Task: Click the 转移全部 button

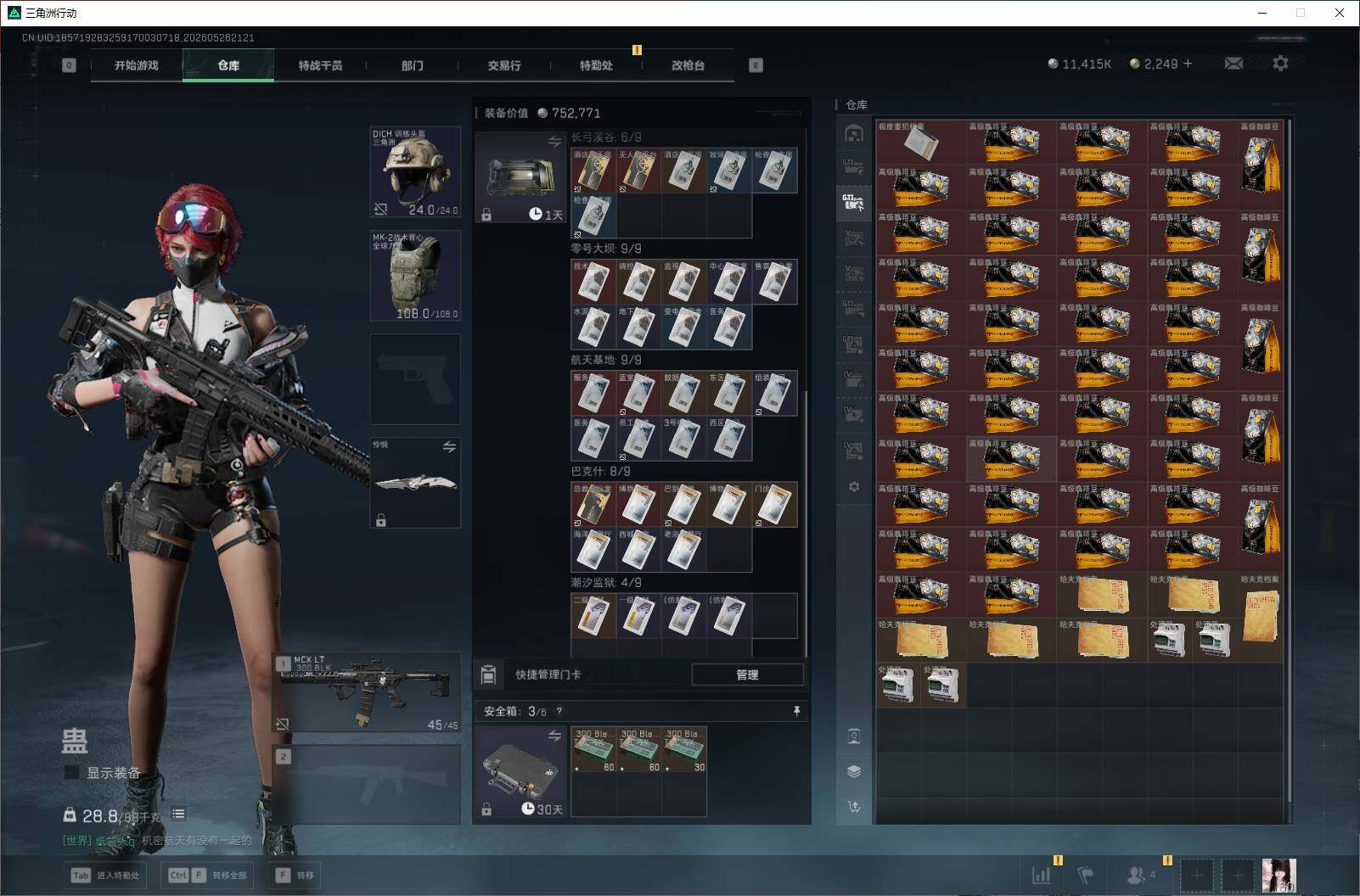Action: click(x=209, y=875)
